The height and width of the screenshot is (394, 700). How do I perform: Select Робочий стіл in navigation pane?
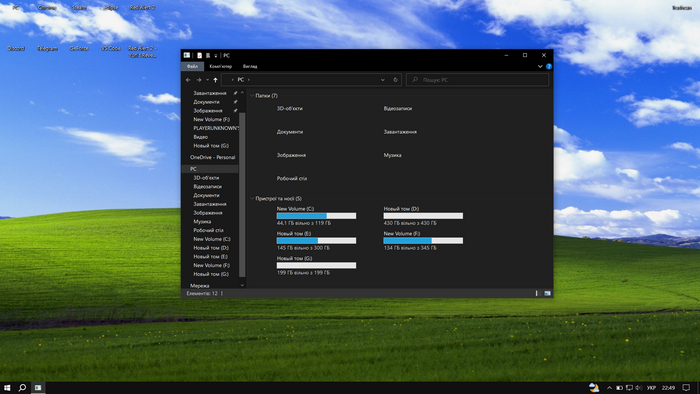(x=208, y=230)
